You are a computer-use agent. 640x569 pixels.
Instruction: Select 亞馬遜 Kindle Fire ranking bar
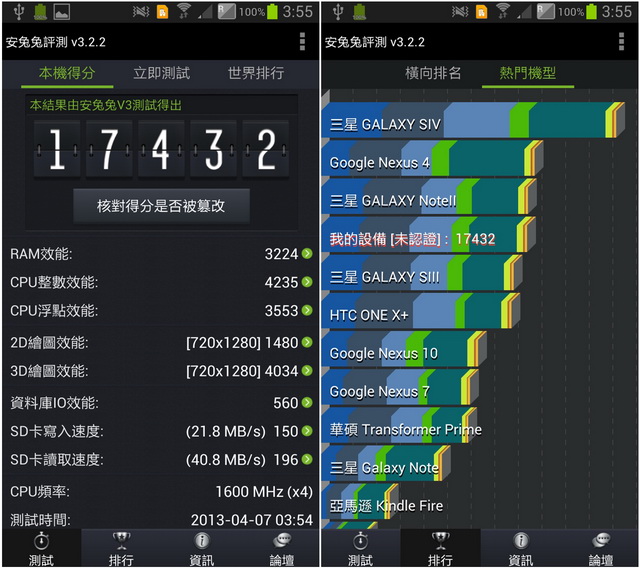pyautogui.click(x=360, y=502)
